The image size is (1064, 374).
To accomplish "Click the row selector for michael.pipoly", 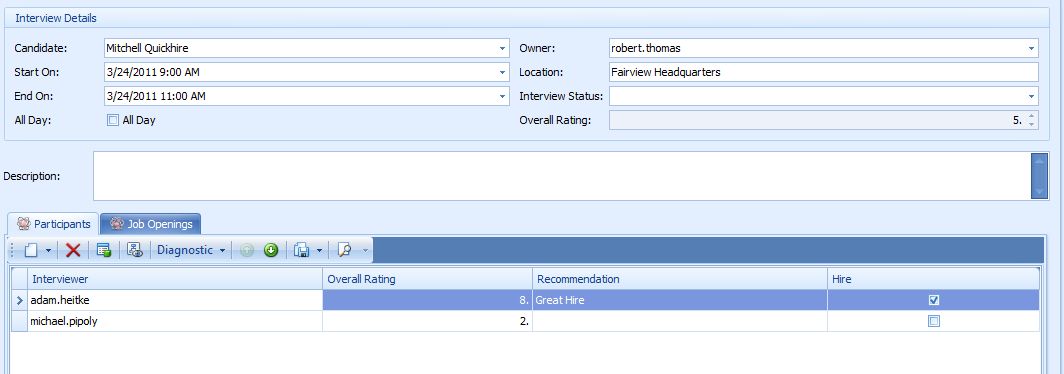I will pos(20,321).
